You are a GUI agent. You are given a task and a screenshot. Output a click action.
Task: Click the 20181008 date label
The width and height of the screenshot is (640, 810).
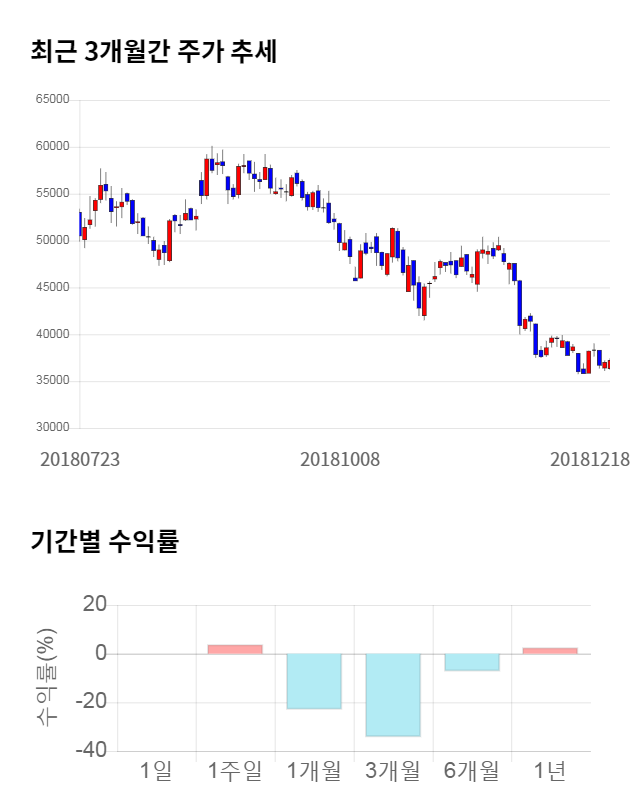340,459
